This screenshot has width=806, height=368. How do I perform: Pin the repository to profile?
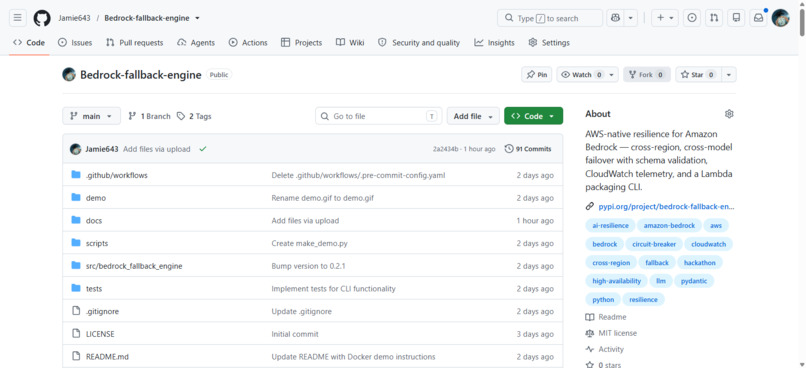pyautogui.click(x=537, y=75)
